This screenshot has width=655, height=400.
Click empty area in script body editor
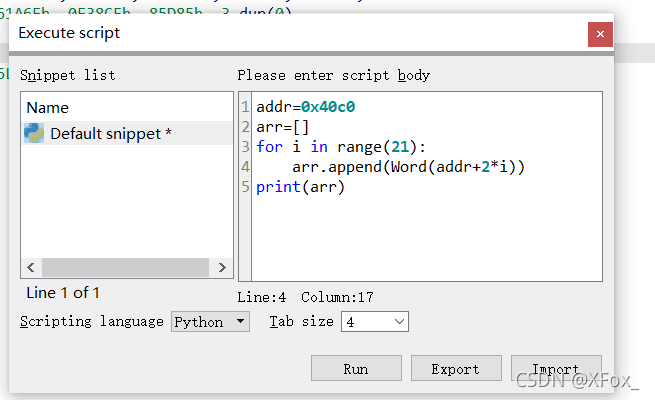pyautogui.click(x=426, y=238)
